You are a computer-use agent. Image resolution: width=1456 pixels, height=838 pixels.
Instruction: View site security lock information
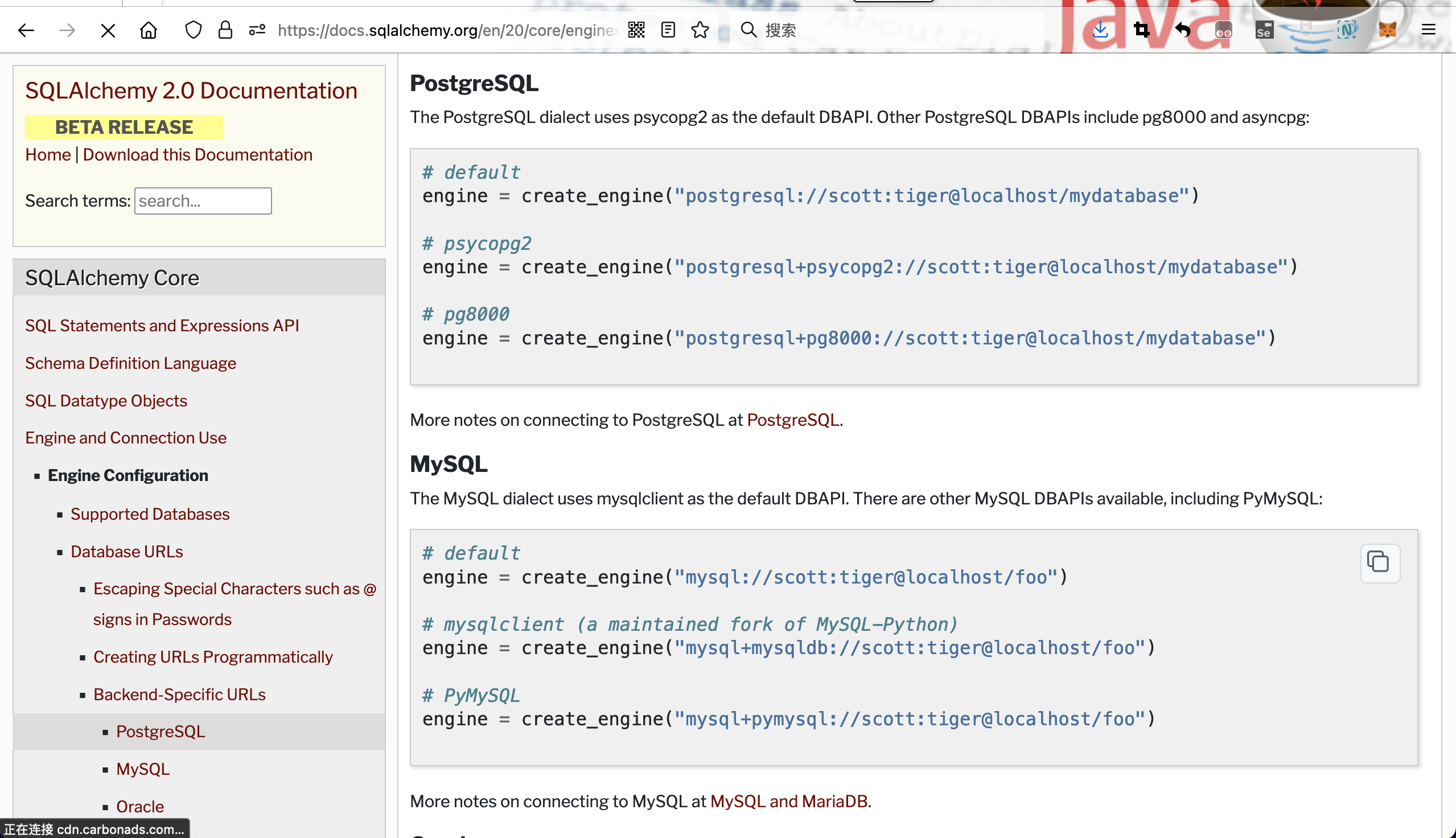point(225,30)
